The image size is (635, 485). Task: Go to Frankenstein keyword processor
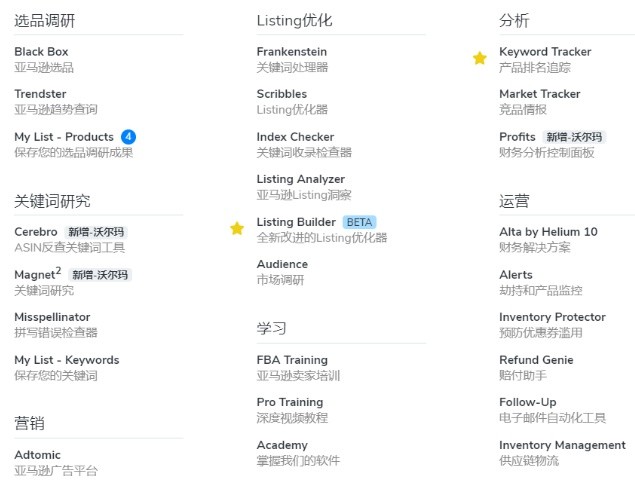(x=292, y=59)
